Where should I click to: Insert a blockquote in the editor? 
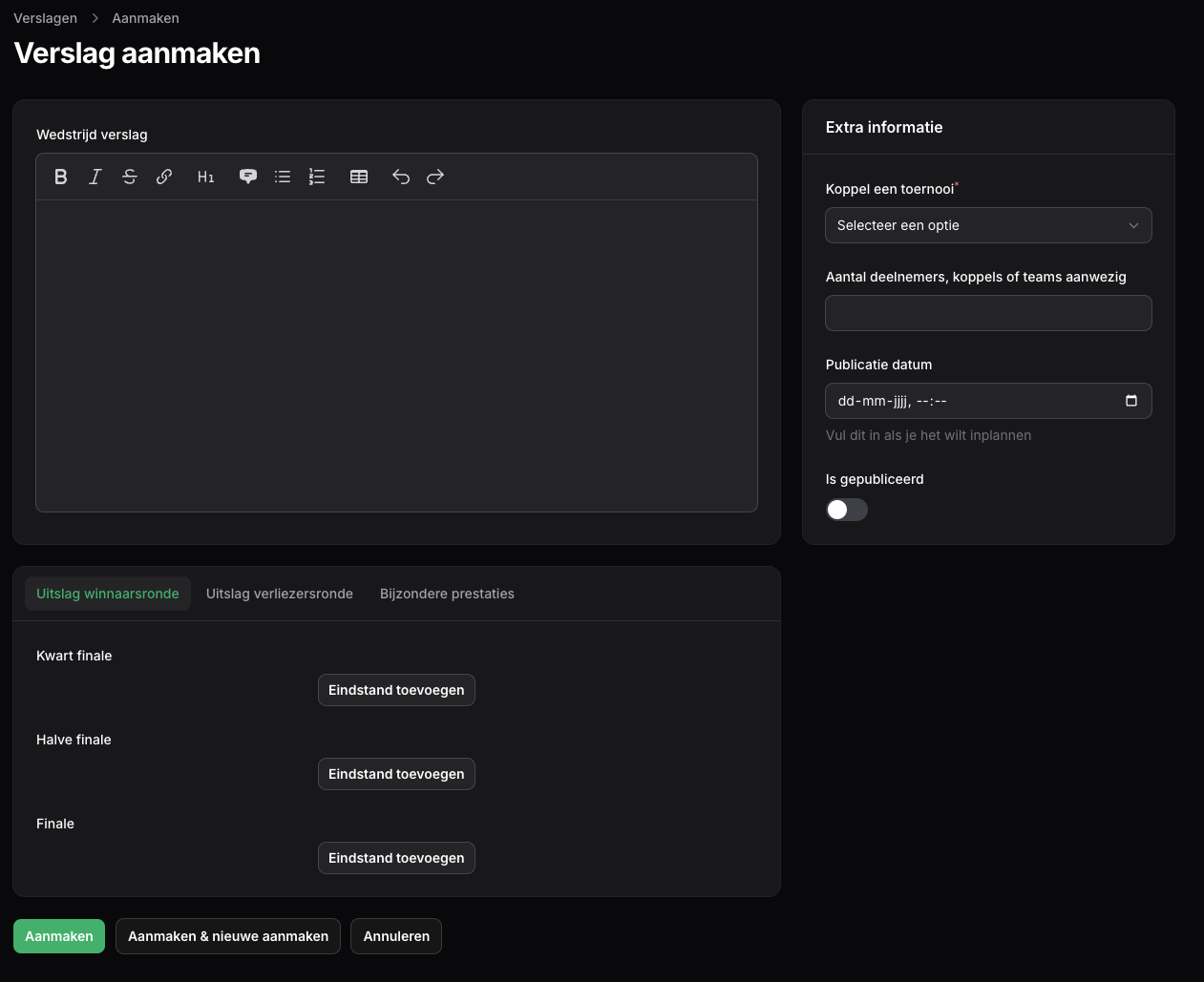click(248, 177)
